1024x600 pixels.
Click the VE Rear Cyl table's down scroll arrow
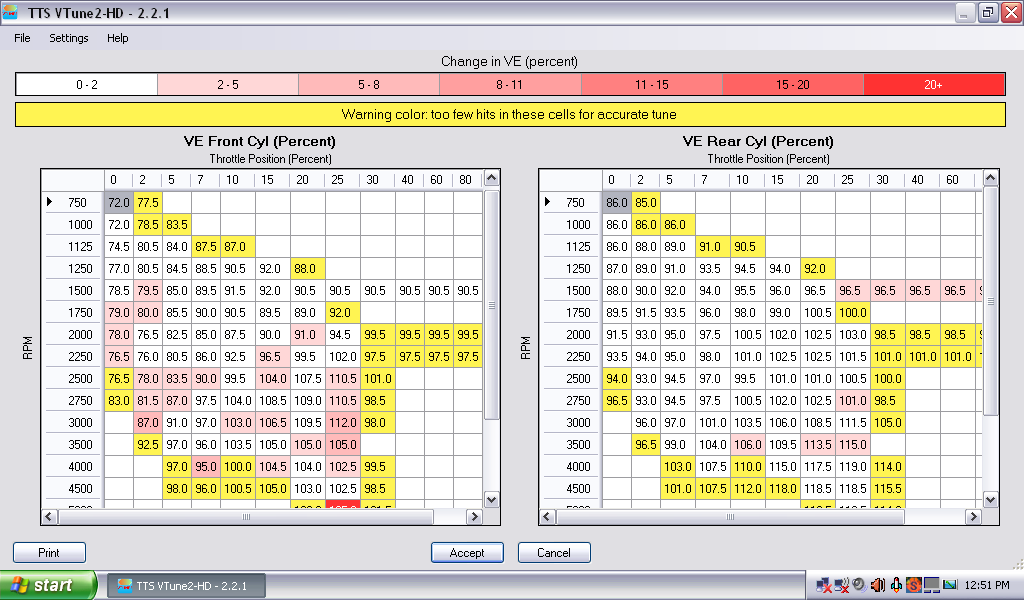click(991, 499)
